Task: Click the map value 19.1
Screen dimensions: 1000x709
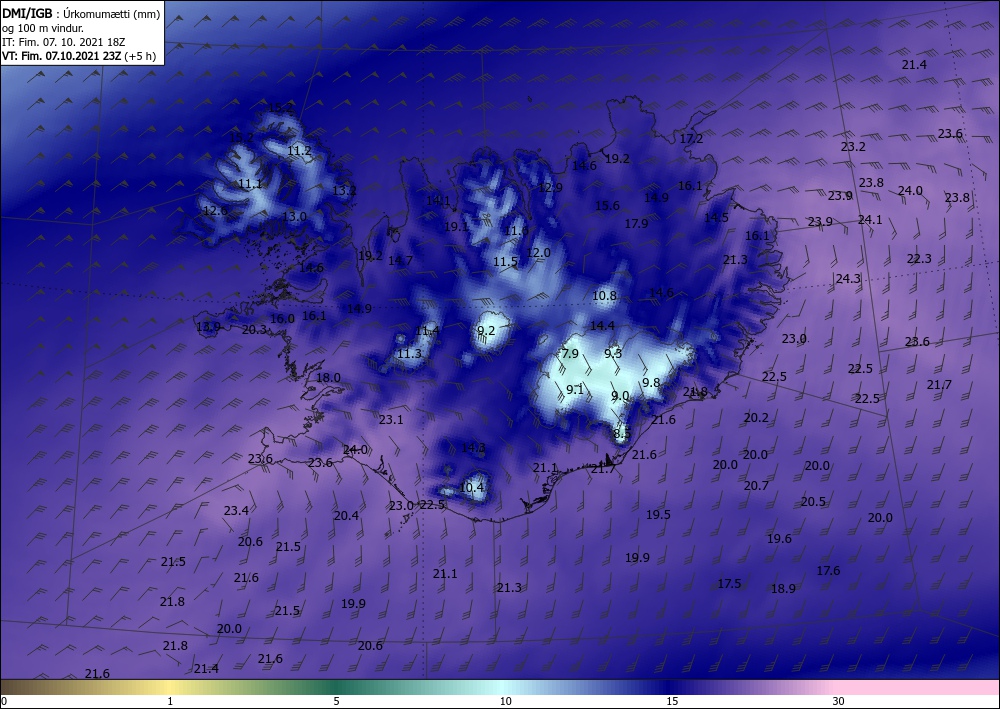Action: point(456,227)
